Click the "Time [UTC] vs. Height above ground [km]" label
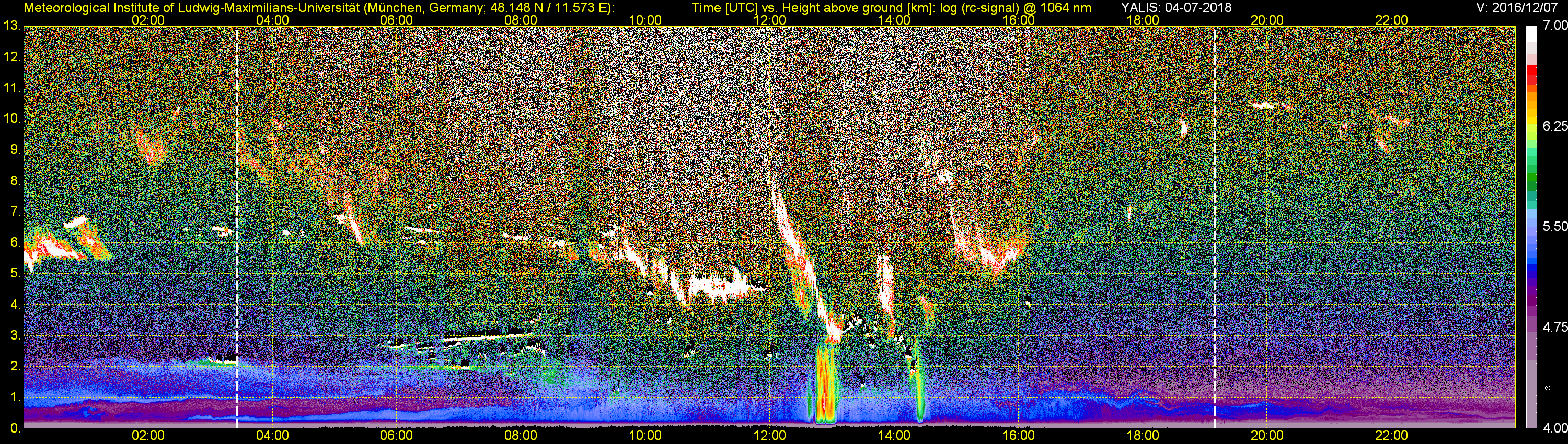The height and width of the screenshot is (444, 1568). tap(813, 8)
